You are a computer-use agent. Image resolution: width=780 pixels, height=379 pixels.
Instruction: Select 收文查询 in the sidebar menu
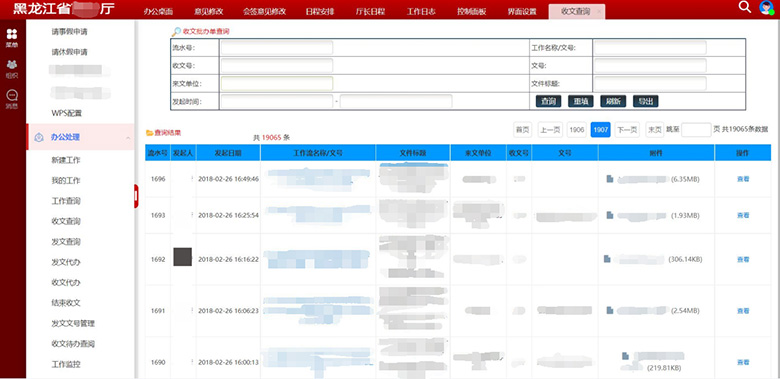pos(66,221)
